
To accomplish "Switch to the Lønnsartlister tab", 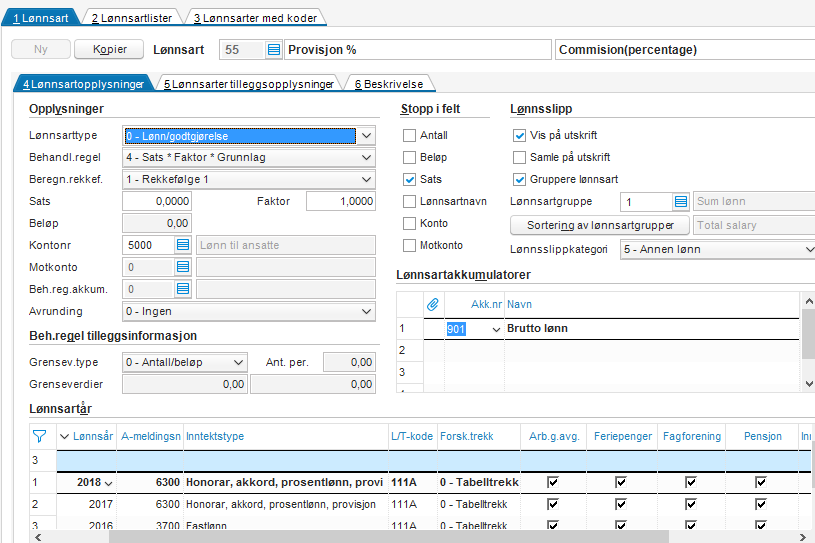I will tap(132, 18).
